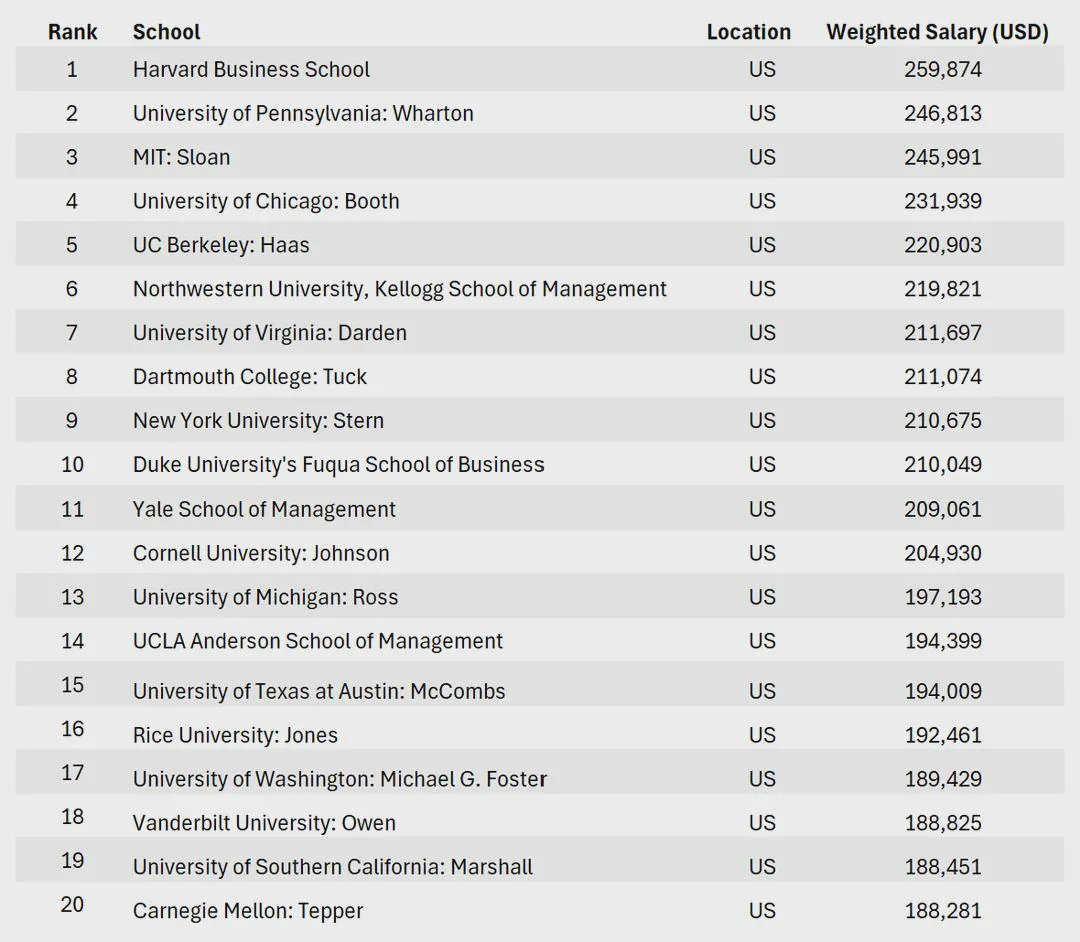Screen dimensions: 1080x942
Task: Select the Dartmouth College: Tuck cell
Action: [249, 378]
